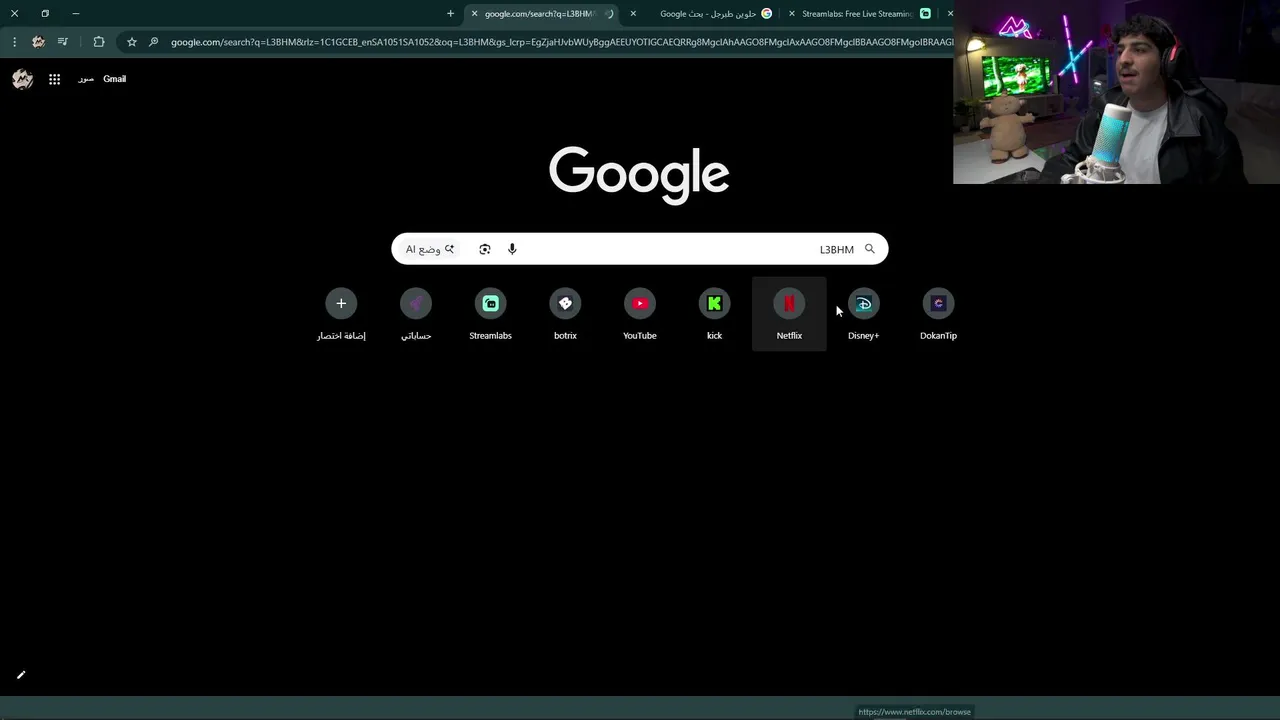Open the Chrome three-dot menu
The image size is (1280, 720).
point(14,42)
